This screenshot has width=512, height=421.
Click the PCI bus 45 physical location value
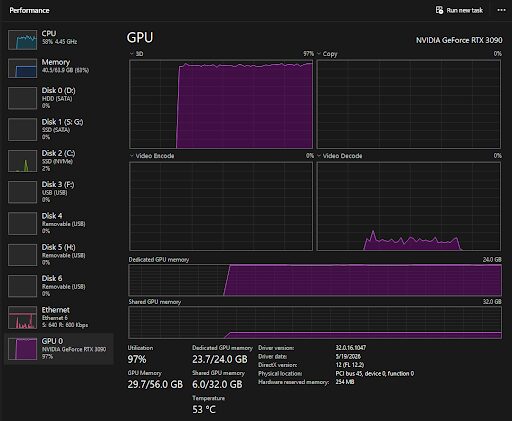pyautogui.click(x=375, y=373)
